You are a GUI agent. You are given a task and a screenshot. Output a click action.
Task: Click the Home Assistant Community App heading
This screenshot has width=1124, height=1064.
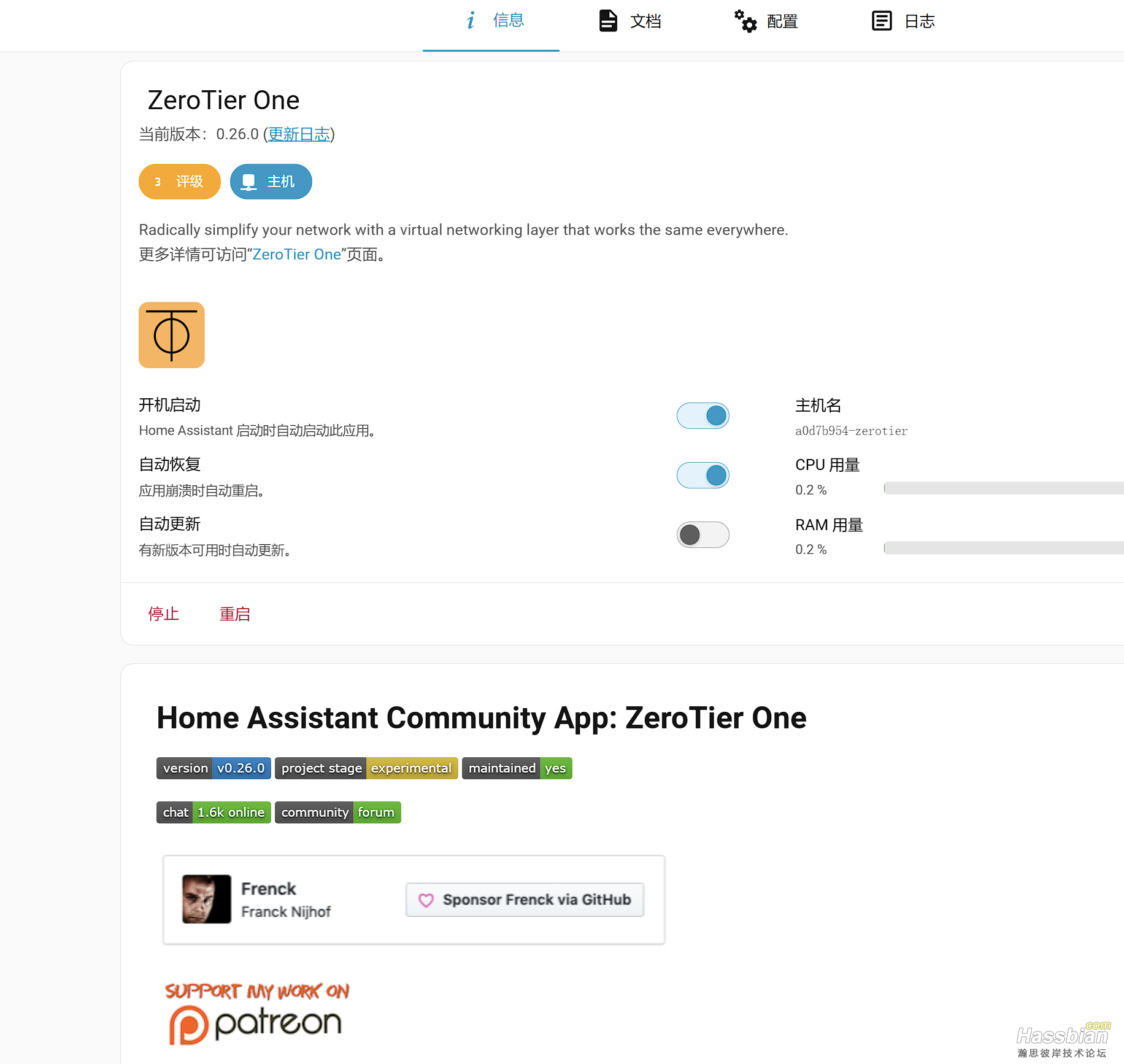coord(482,718)
